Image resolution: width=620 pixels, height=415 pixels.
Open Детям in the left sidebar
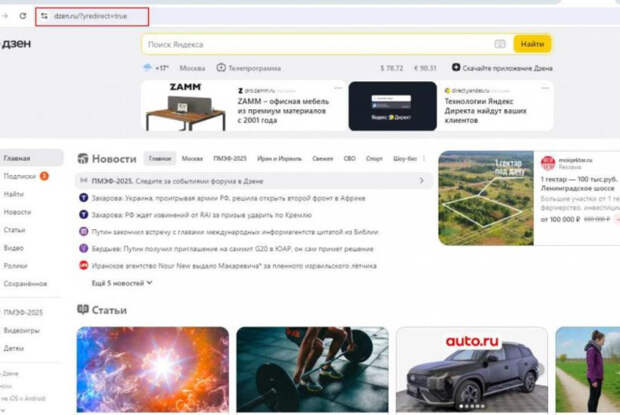tap(13, 348)
